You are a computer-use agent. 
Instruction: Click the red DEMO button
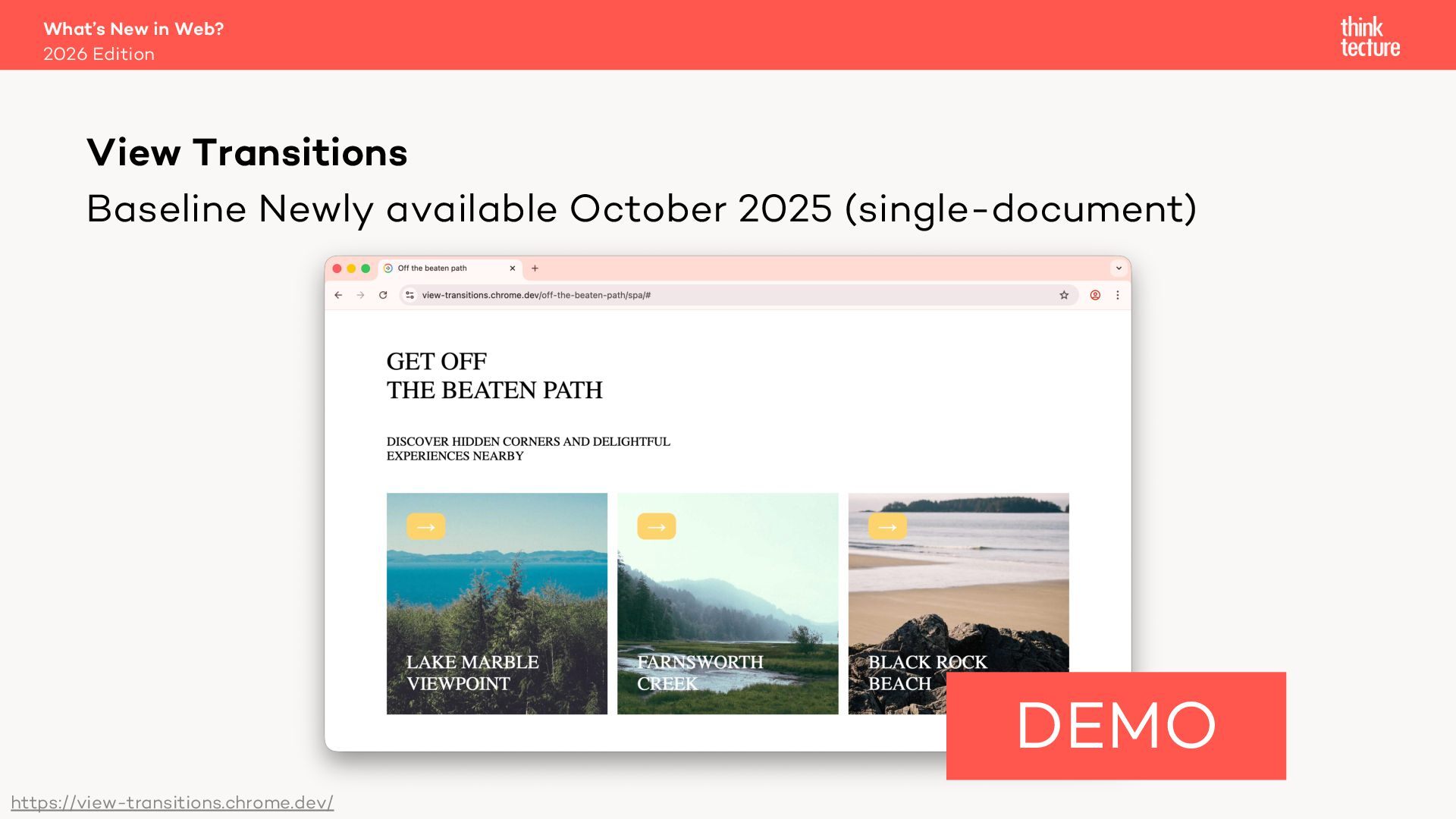pyautogui.click(x=1116, y=726)
